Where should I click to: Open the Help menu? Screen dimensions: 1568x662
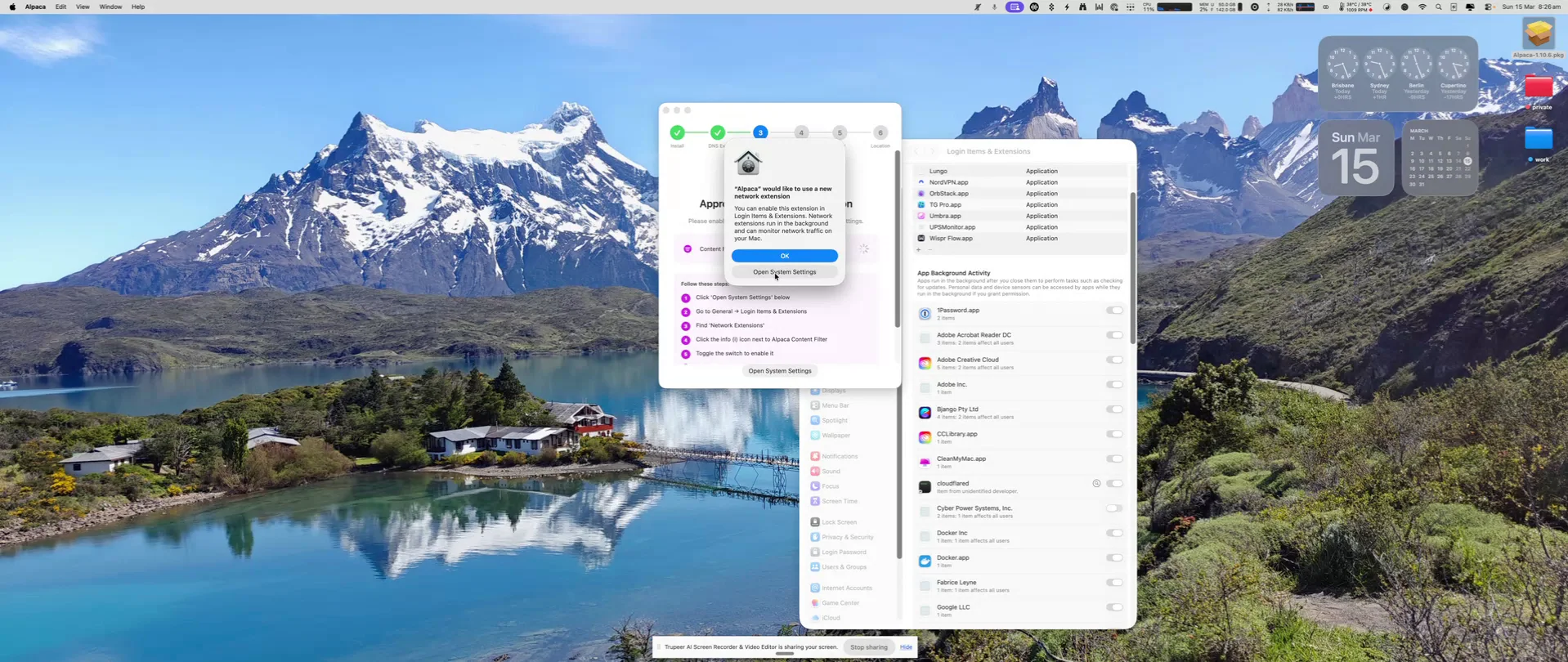point(138,7)
